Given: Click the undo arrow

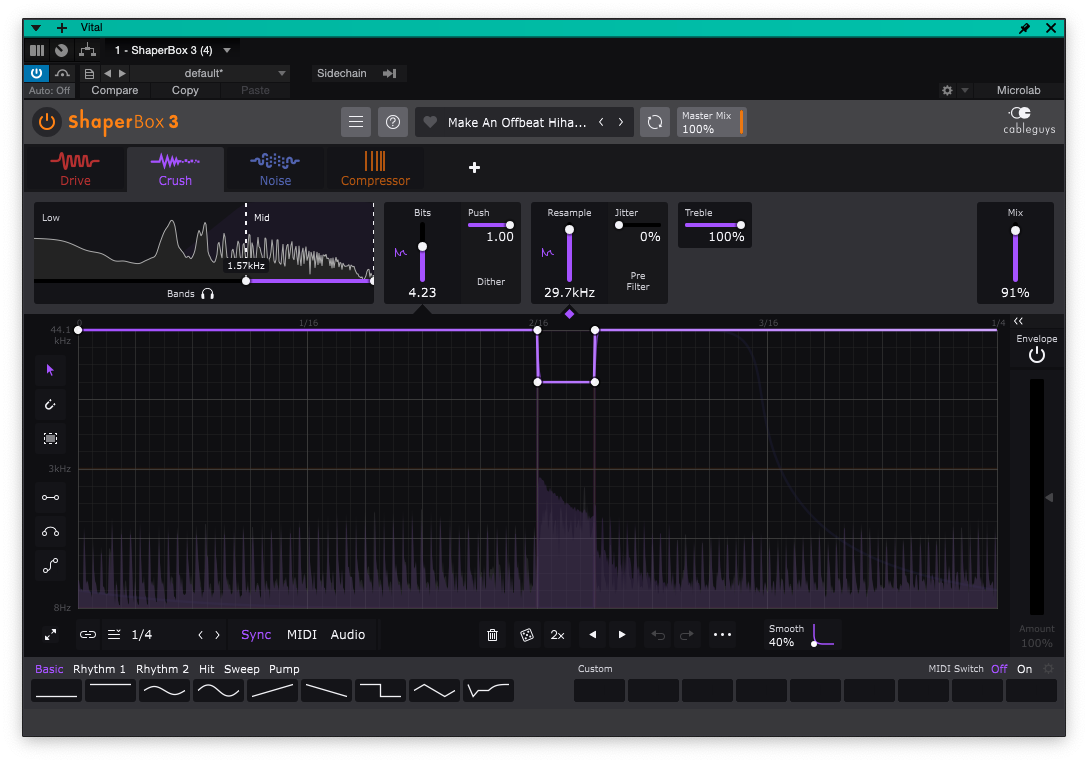Looking at the screenshot, I should click(x=658, y=635).
